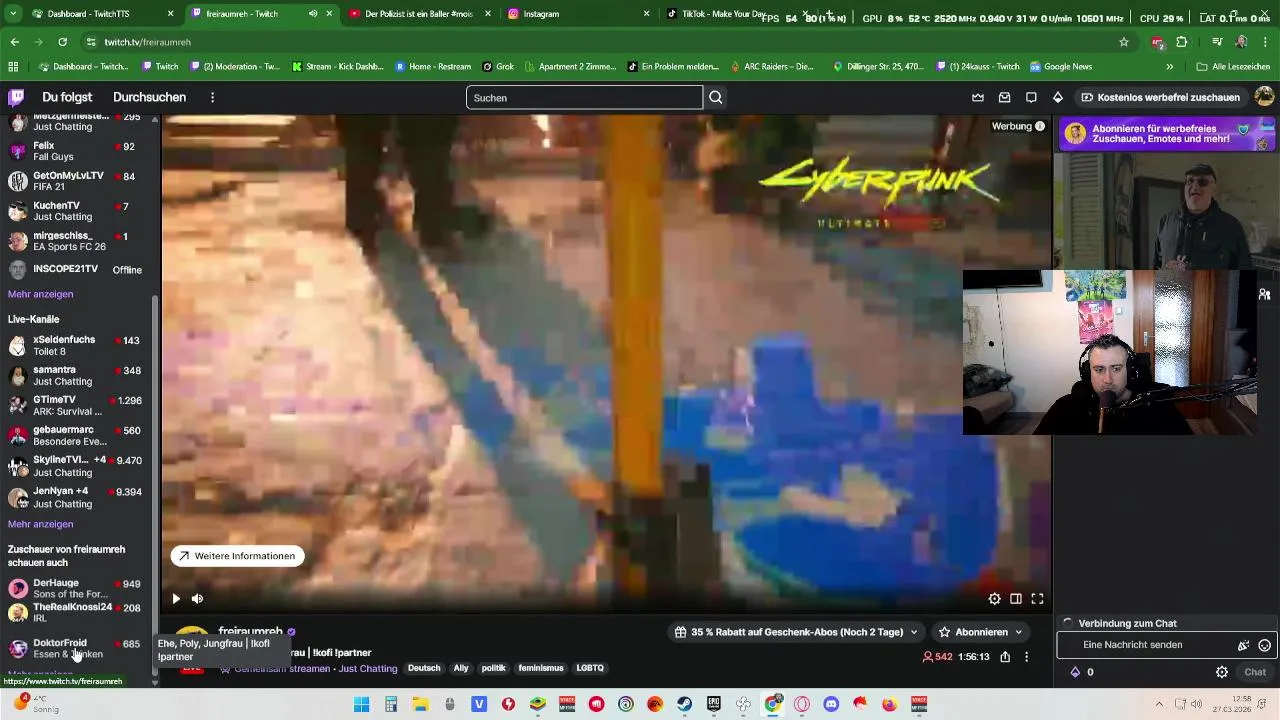This screenshot has width=1280, height=720.
Task: Click the Abonnieren für werbefreies Zuschauen banner
Action: coord(1166,134)
